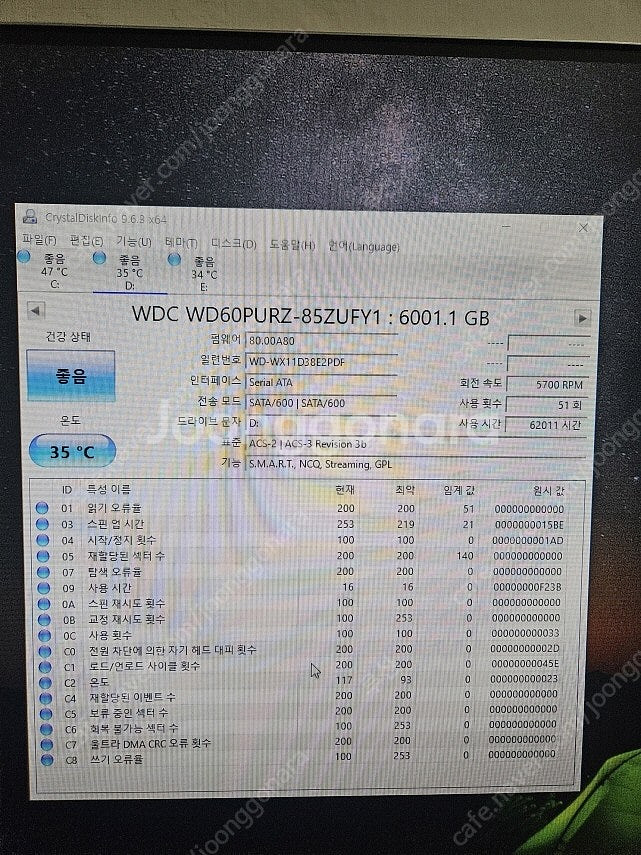
Task: Click the power on count 51 회
Action: coord(547,405)
